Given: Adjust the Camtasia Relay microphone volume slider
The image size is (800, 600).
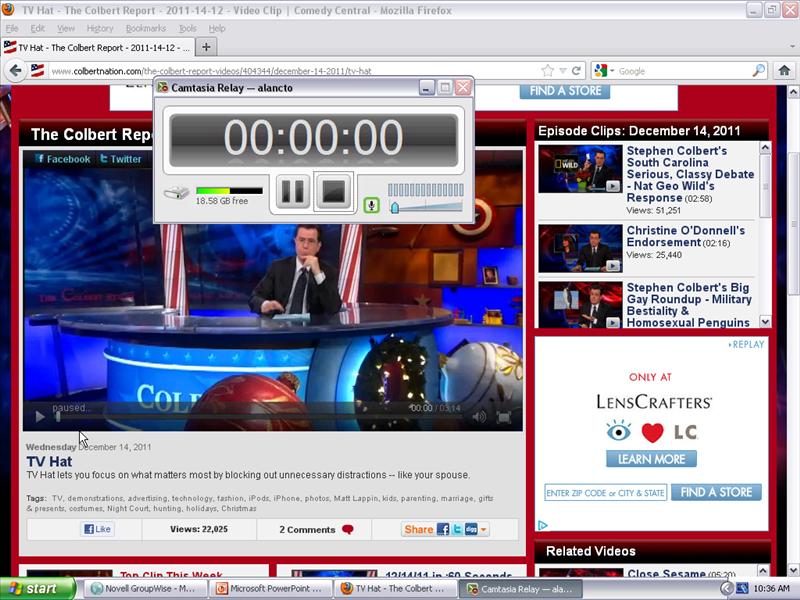Looking at the screenshot, I should (394, 207).
